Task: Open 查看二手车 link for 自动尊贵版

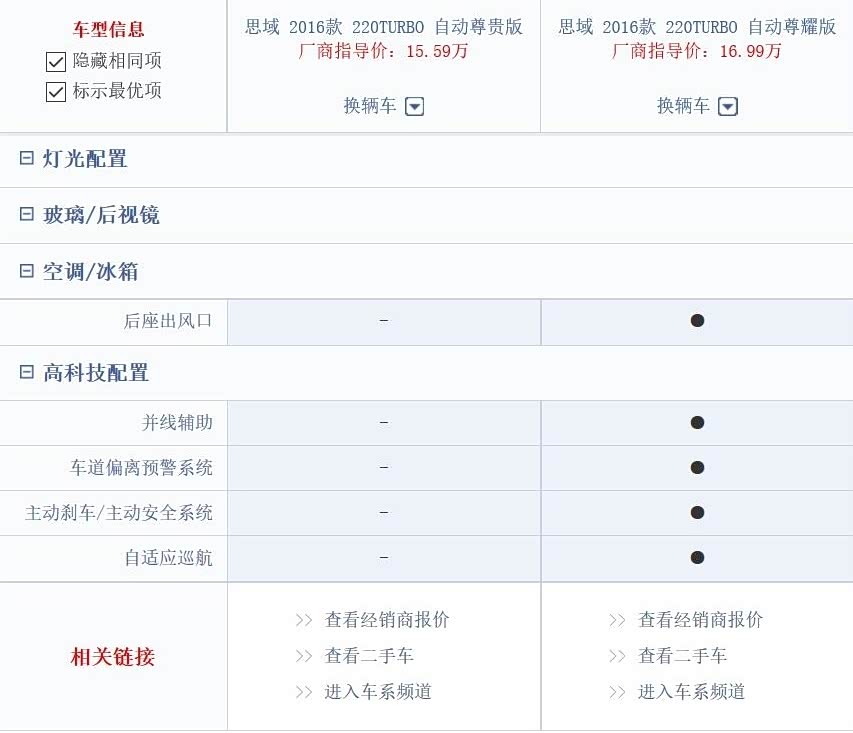Action: click(x=369, y=656)
